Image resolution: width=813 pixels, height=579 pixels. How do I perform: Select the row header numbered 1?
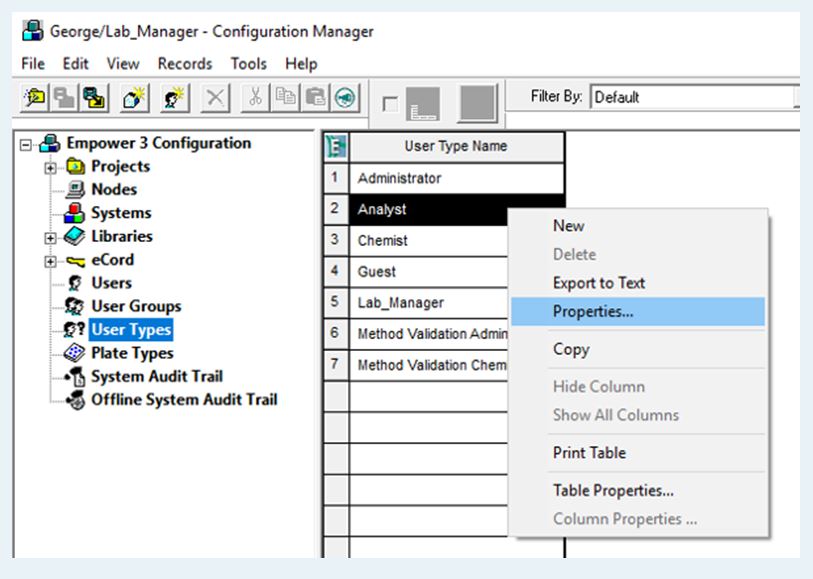pyautogui.click(x=335, y=178)
